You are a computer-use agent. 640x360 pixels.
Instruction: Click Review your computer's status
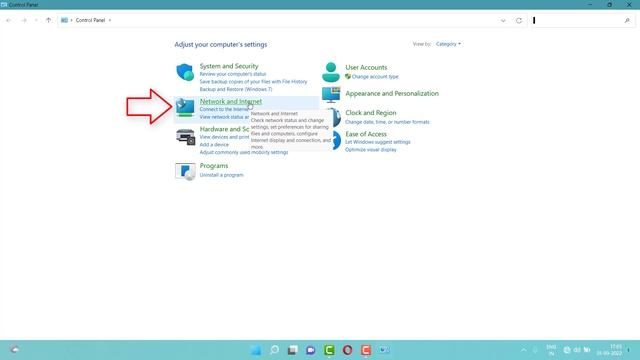click(233, 74)
